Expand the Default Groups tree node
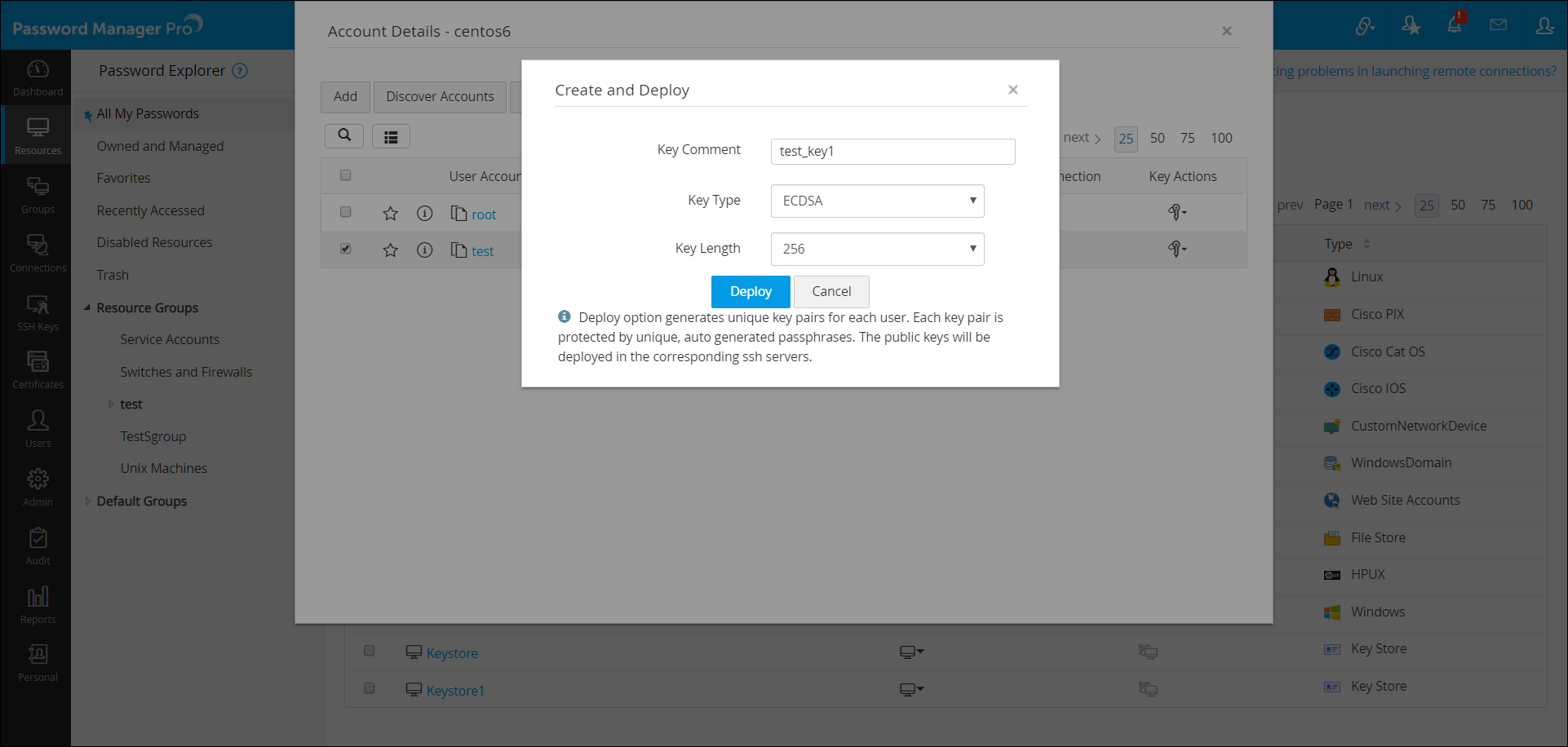 [88, 502]
